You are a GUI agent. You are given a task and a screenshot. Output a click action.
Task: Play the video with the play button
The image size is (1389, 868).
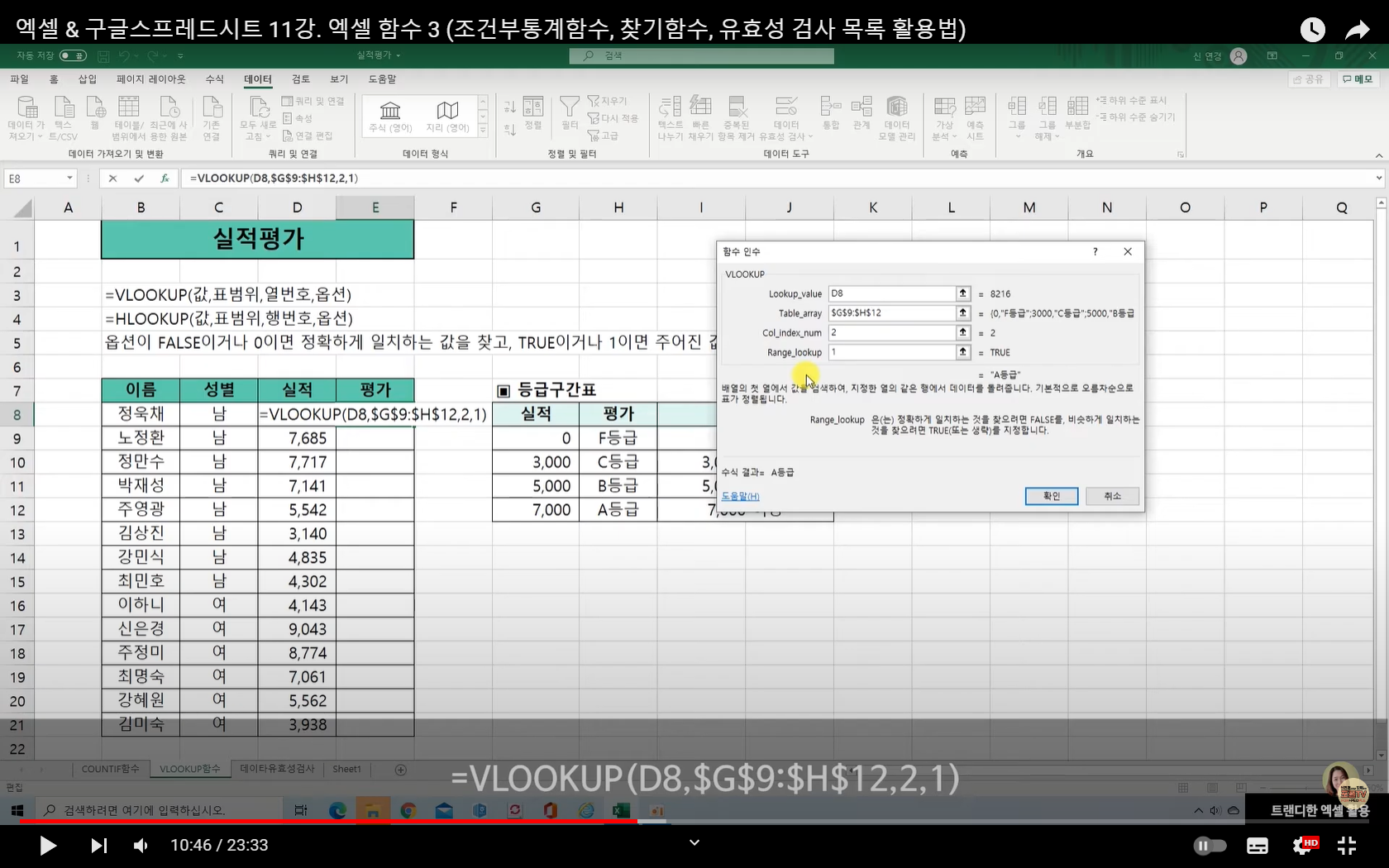pyautogui.click(x=48, y=846)
